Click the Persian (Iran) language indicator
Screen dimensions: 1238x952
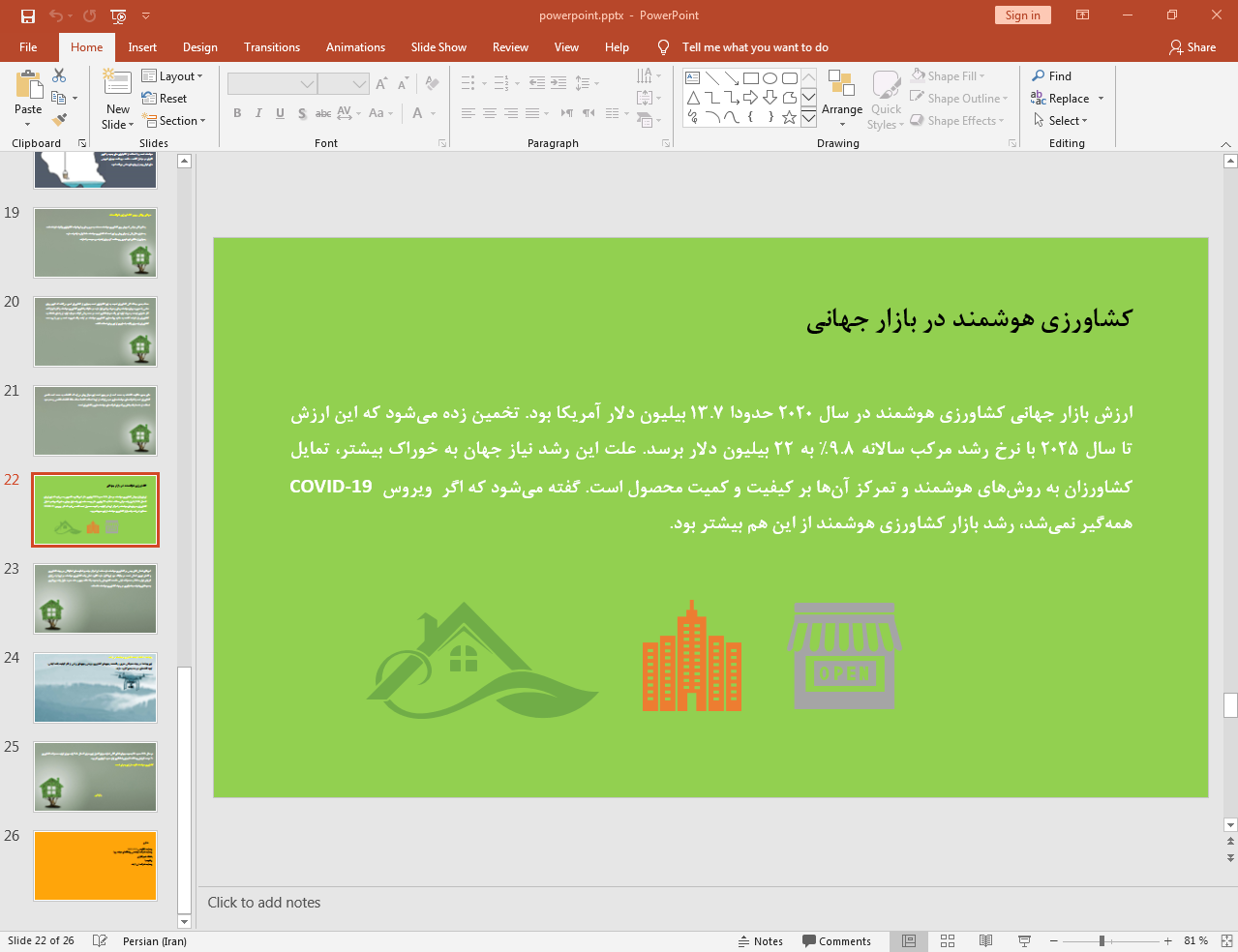point(155,940)
